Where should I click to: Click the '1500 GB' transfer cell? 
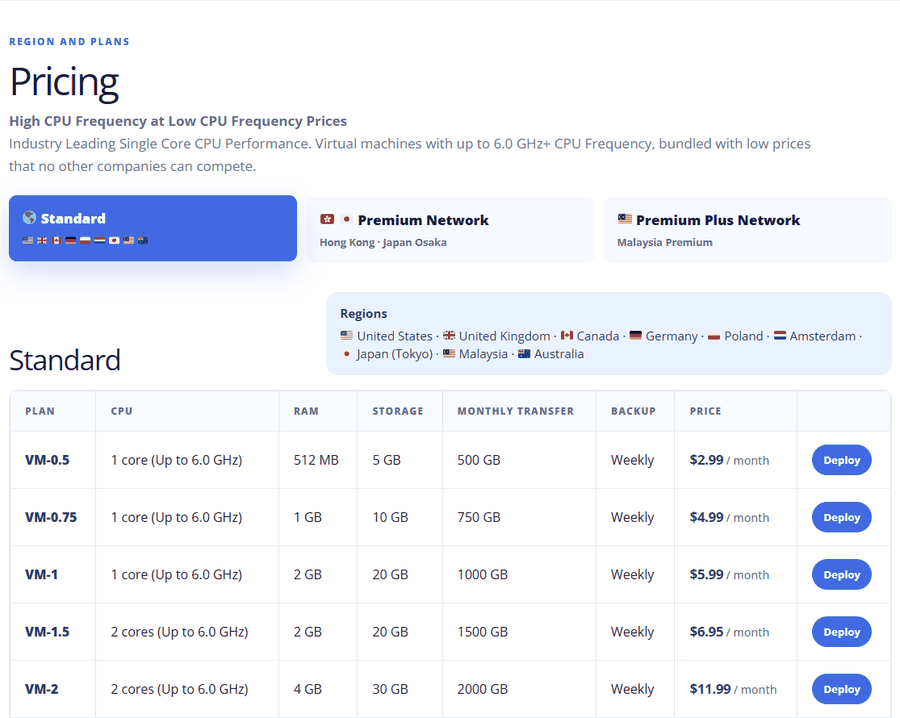point(483,632)
